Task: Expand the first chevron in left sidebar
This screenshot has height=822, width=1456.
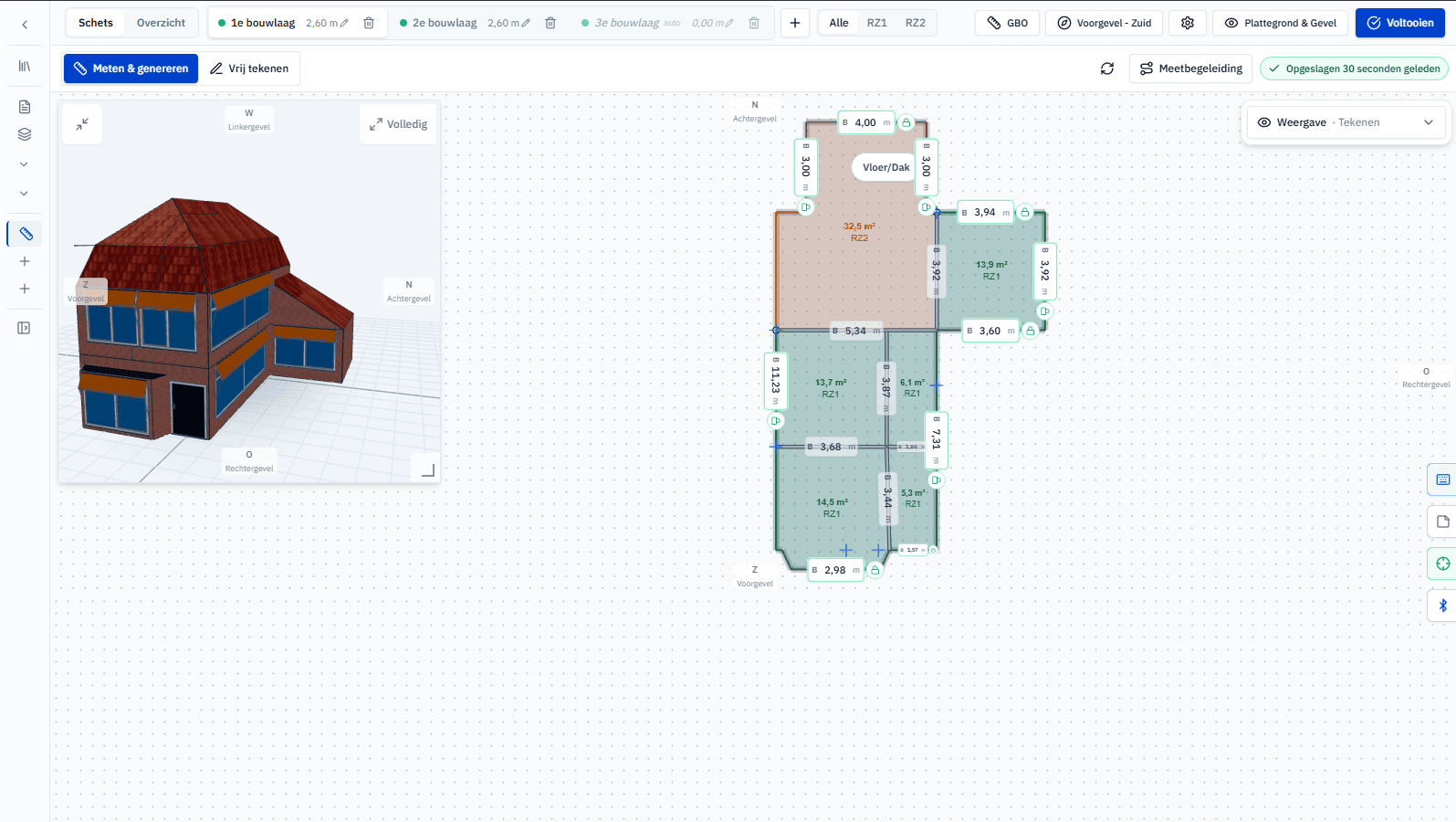Action: coord(25,164)
